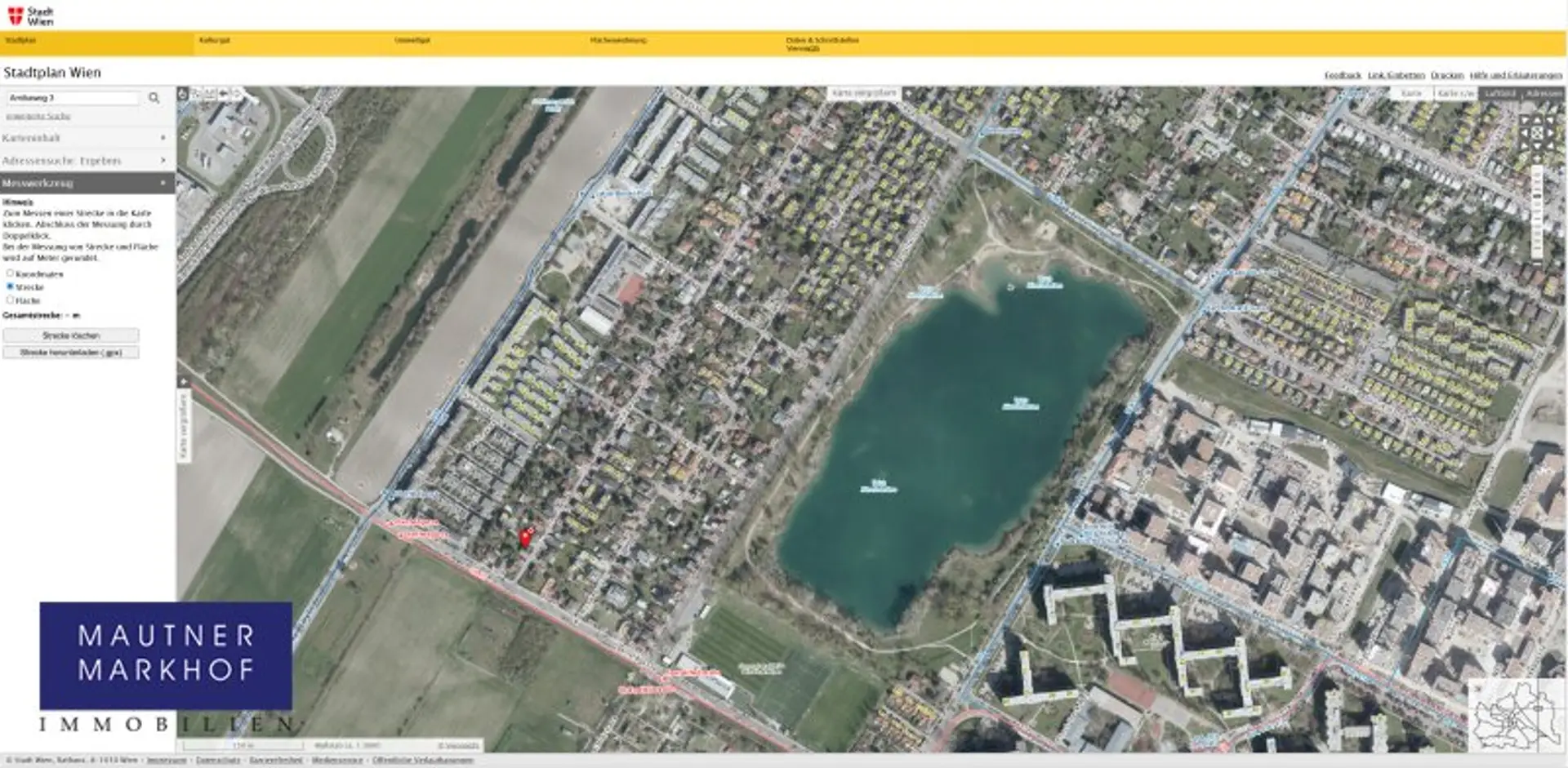The image size is (1568, 768).
Task: Click the arrow beside Karte vergrößern
Action: 907,94
